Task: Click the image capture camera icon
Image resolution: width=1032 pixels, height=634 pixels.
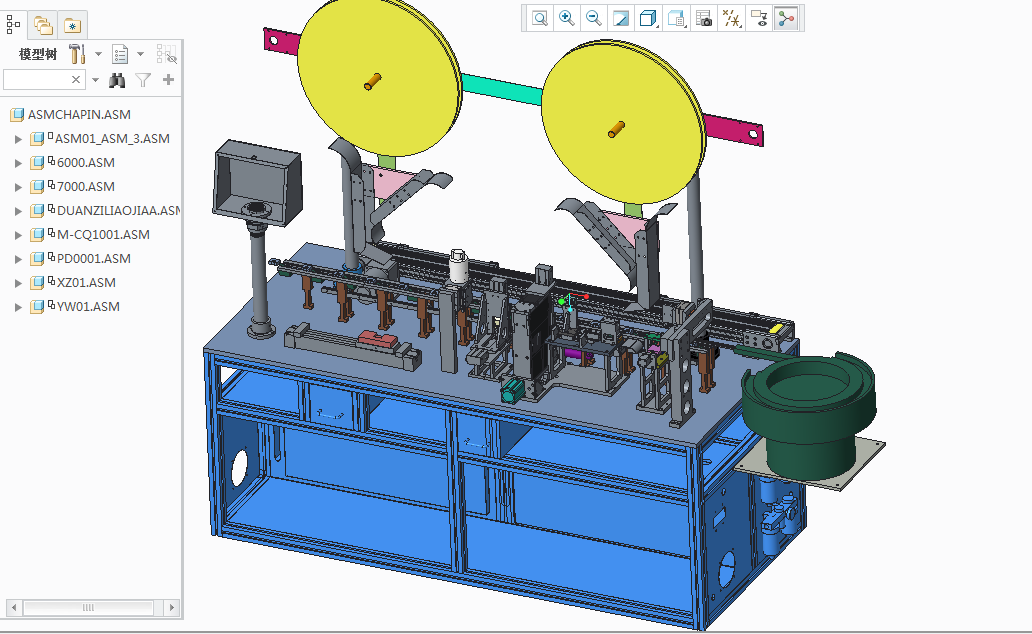Action: 701,17
